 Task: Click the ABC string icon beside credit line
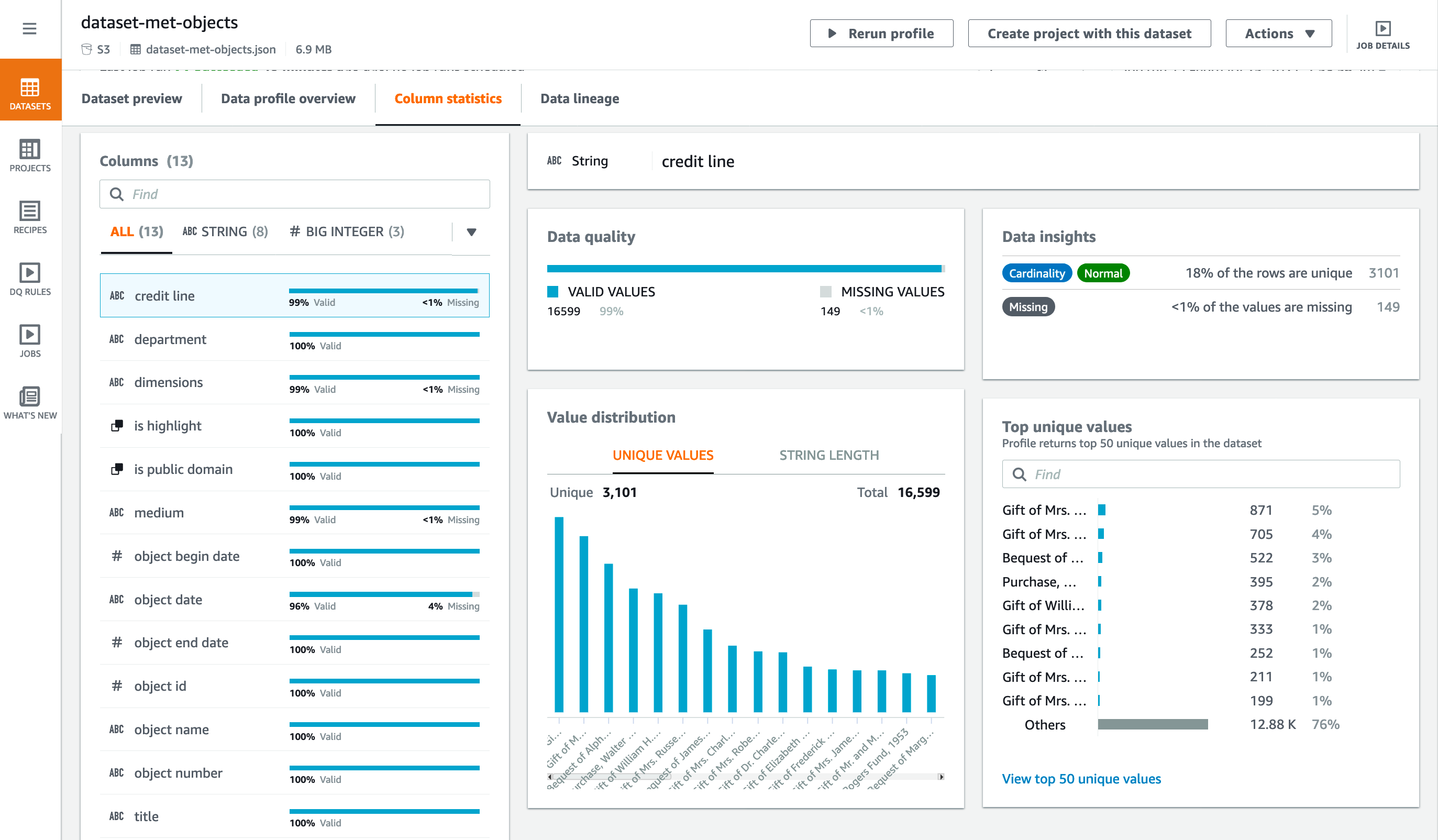coord(116,295)
